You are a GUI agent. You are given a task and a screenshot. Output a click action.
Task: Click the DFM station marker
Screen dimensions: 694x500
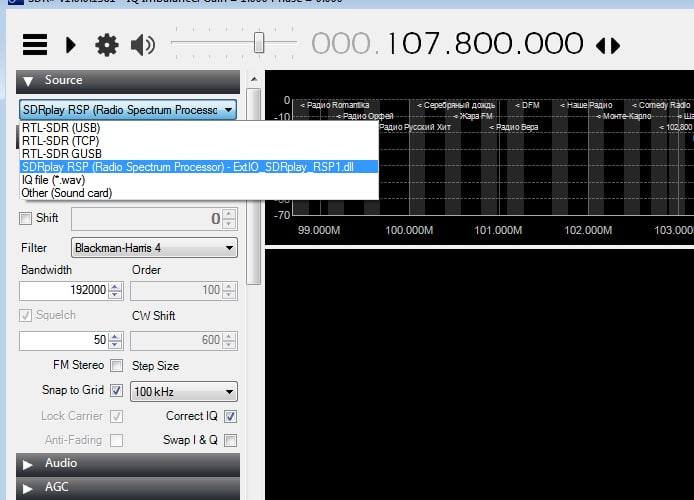[x=527, y=105]
